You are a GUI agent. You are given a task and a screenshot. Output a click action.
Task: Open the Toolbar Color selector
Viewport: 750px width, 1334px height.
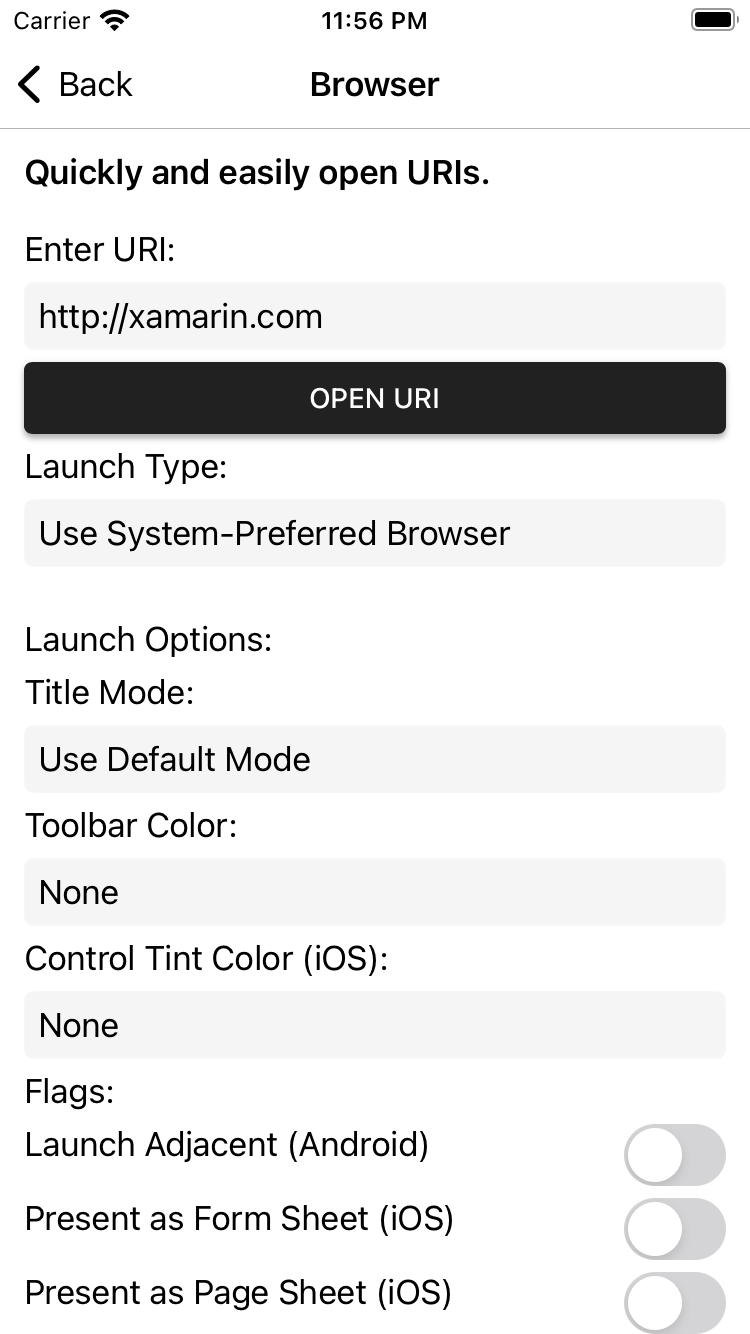[375, 892]
